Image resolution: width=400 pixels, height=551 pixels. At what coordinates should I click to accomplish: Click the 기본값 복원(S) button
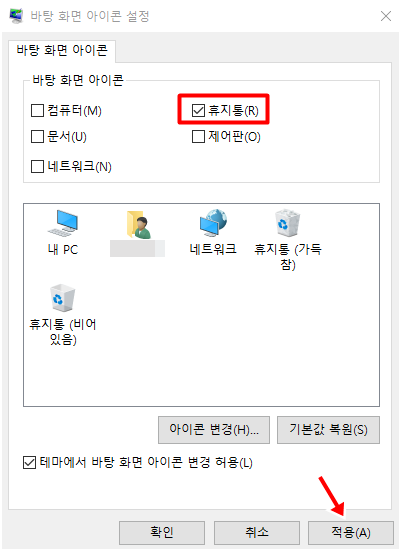click(328, 430)
